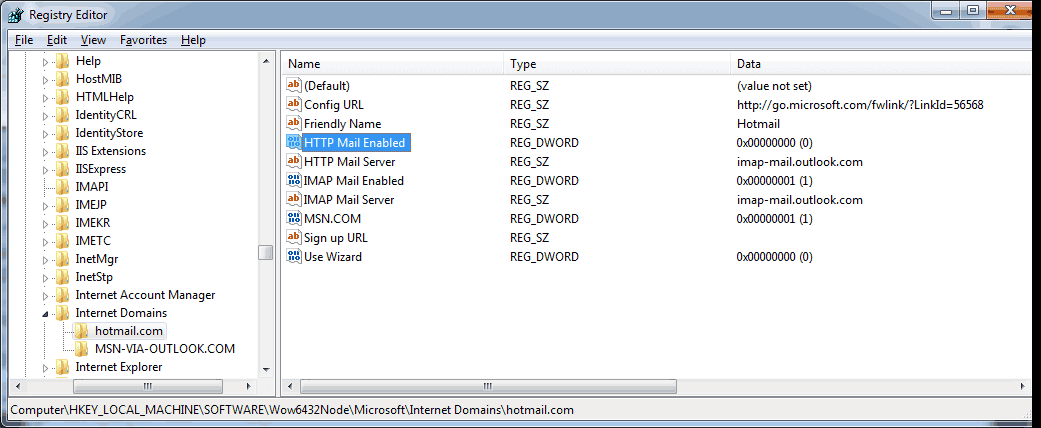
Task: Click the Config URL data http://go.microsoft.com/fwlink/?LinkId=56568
Action: tap(860, 104)
